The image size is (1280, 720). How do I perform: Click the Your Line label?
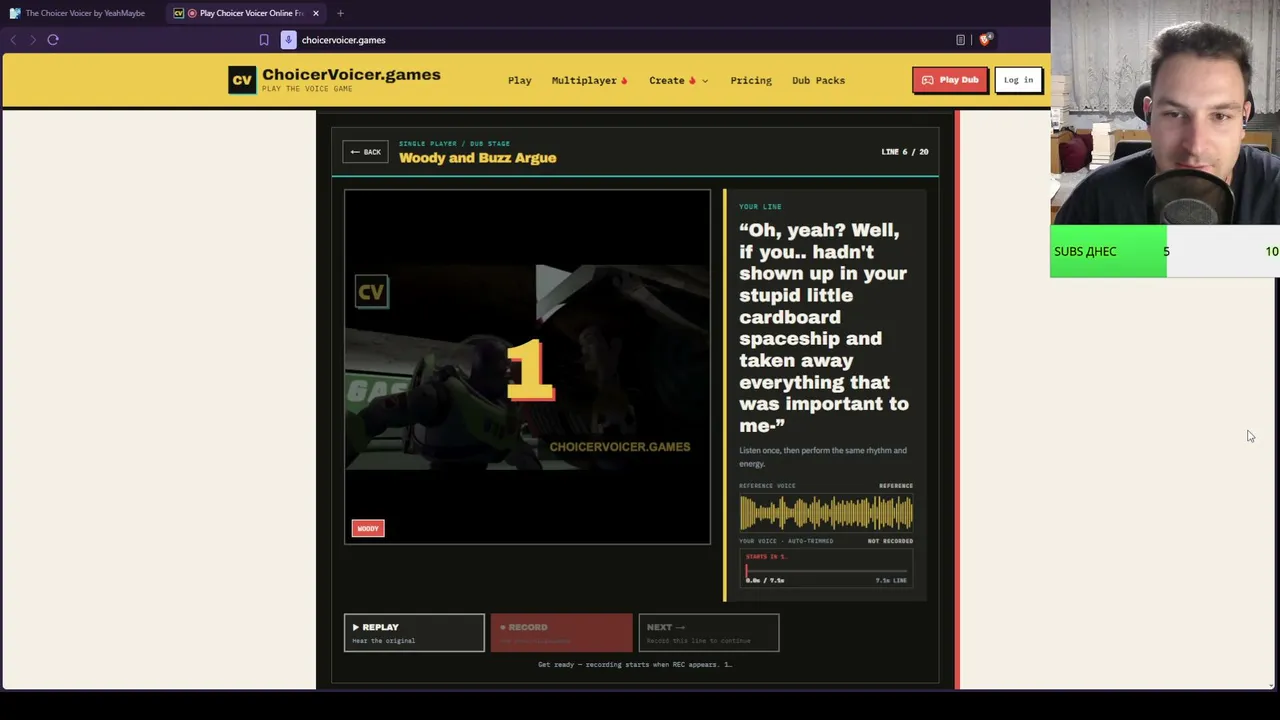click(x=760, y=207)
